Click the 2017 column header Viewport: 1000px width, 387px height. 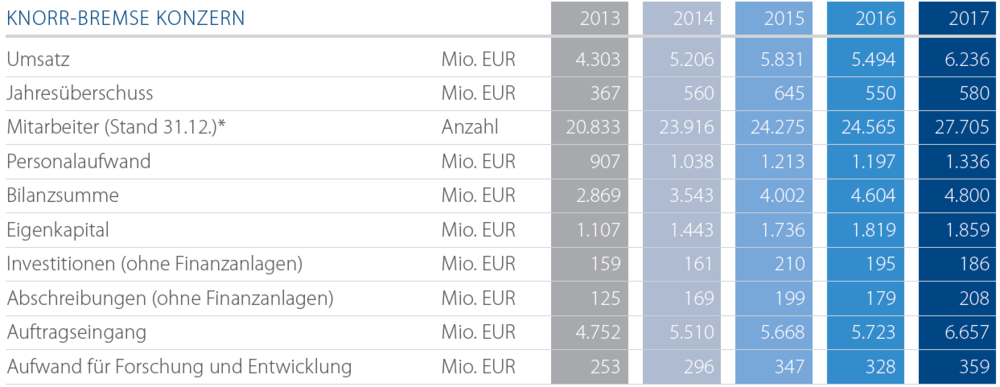(969, 18)
